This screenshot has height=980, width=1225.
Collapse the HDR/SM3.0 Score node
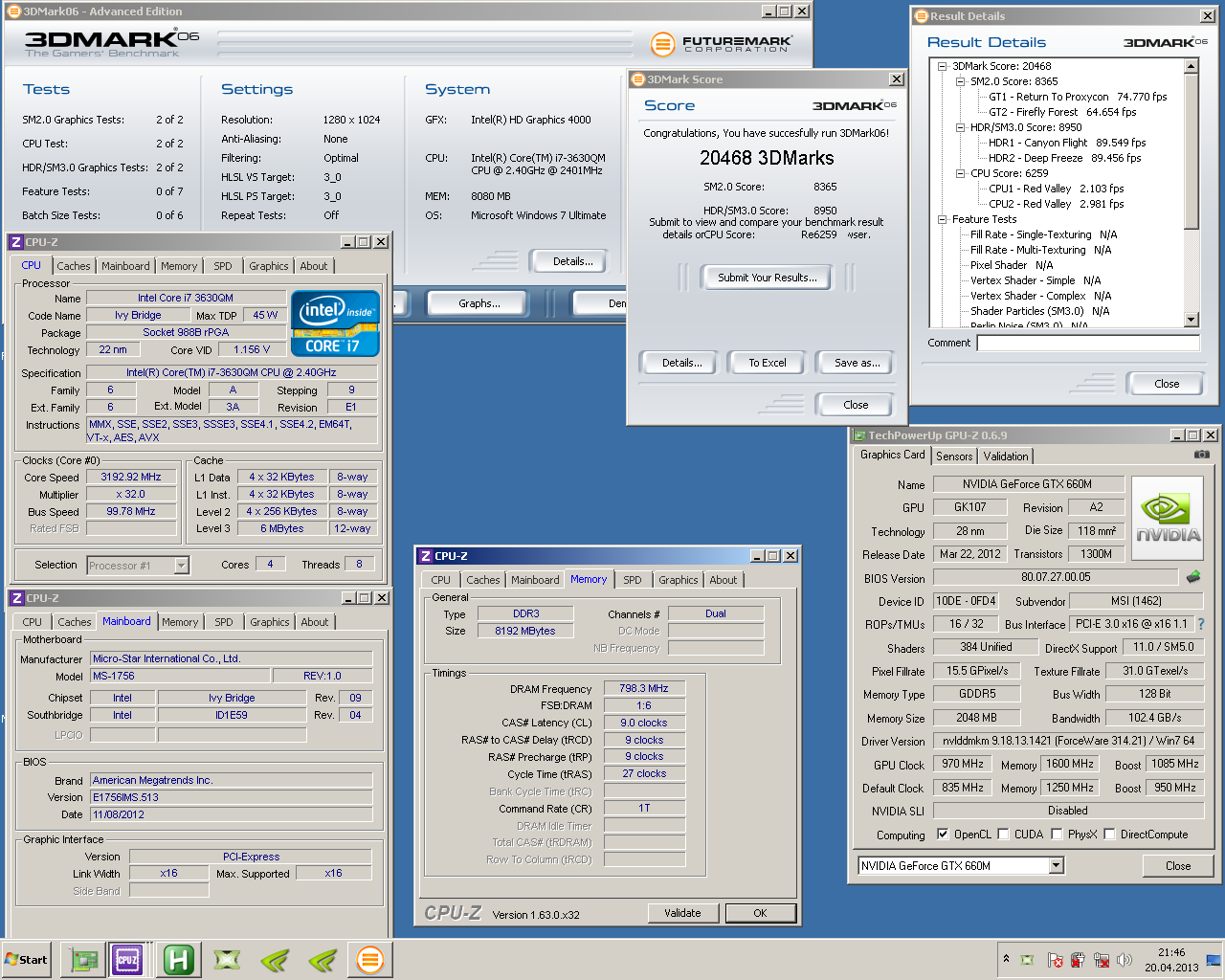(x=960, y=127)
